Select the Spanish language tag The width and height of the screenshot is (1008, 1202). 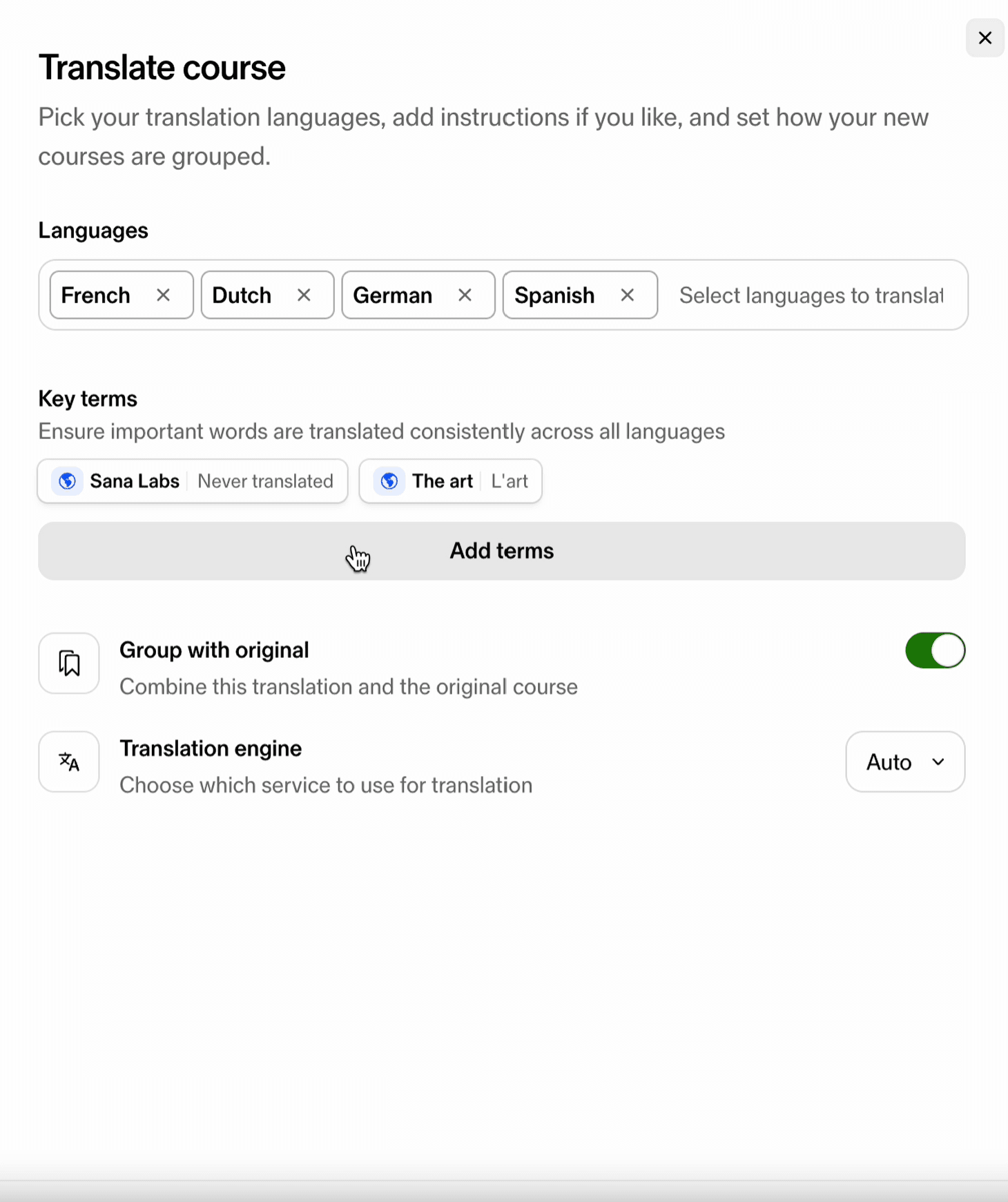click(x=554, y=295)
